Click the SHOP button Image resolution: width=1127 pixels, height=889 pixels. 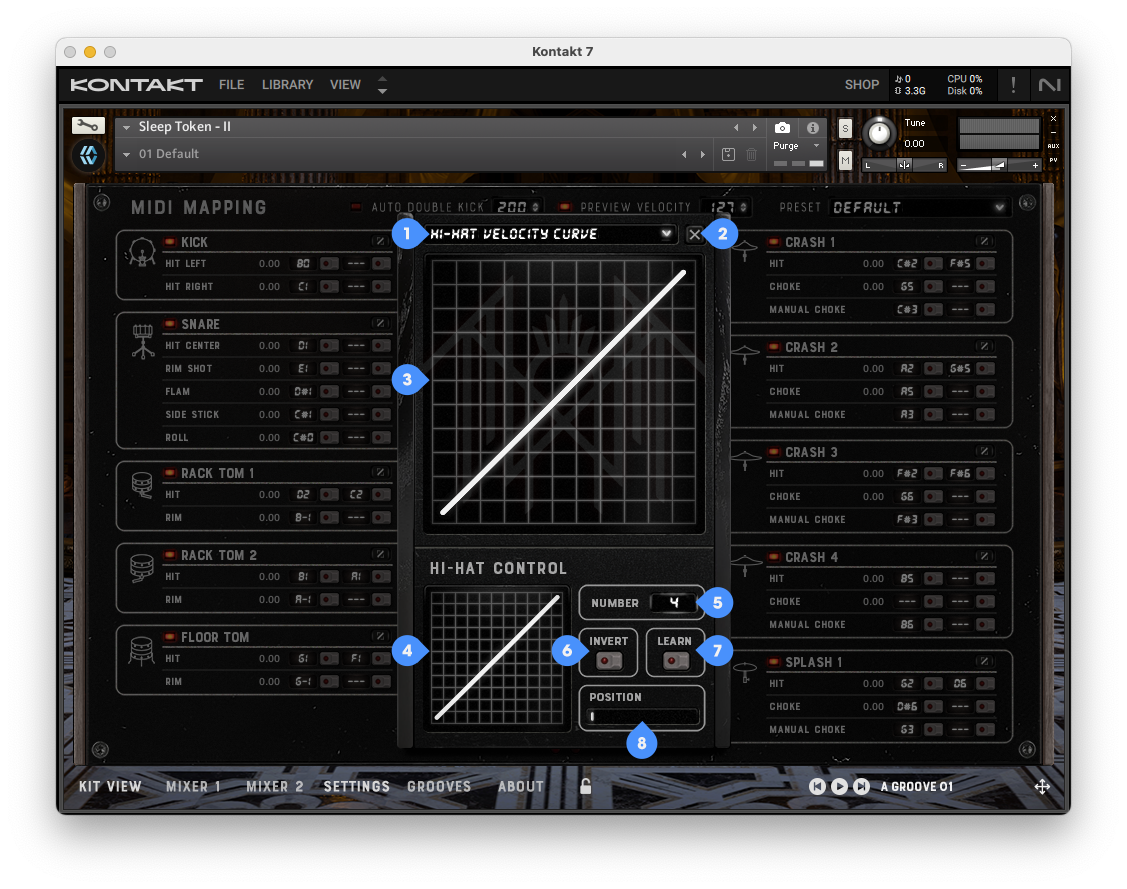(x=861, y=85)
